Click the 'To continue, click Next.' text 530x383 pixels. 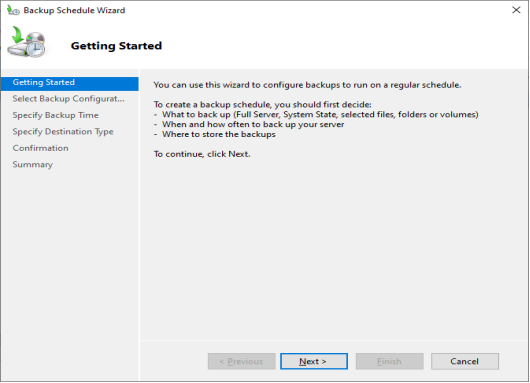pos(202,154)
